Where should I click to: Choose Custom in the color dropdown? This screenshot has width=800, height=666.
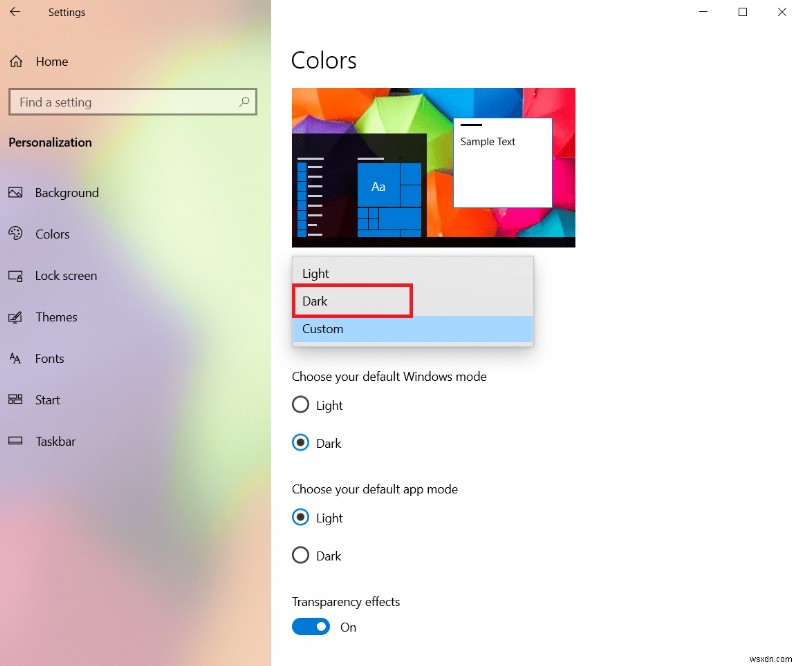tap(413, 329)
